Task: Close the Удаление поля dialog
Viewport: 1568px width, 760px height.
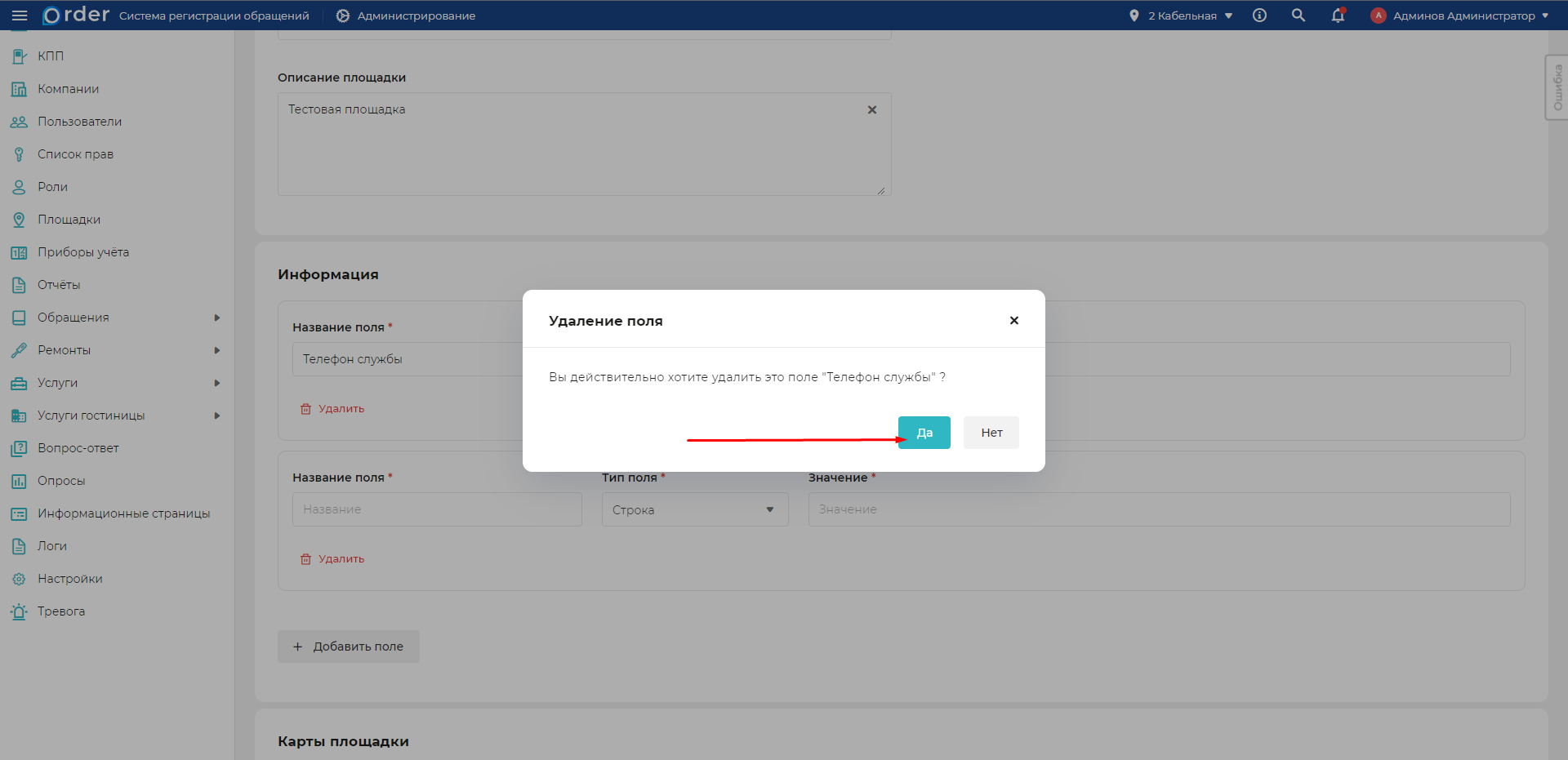Action: coord(1013,321)
